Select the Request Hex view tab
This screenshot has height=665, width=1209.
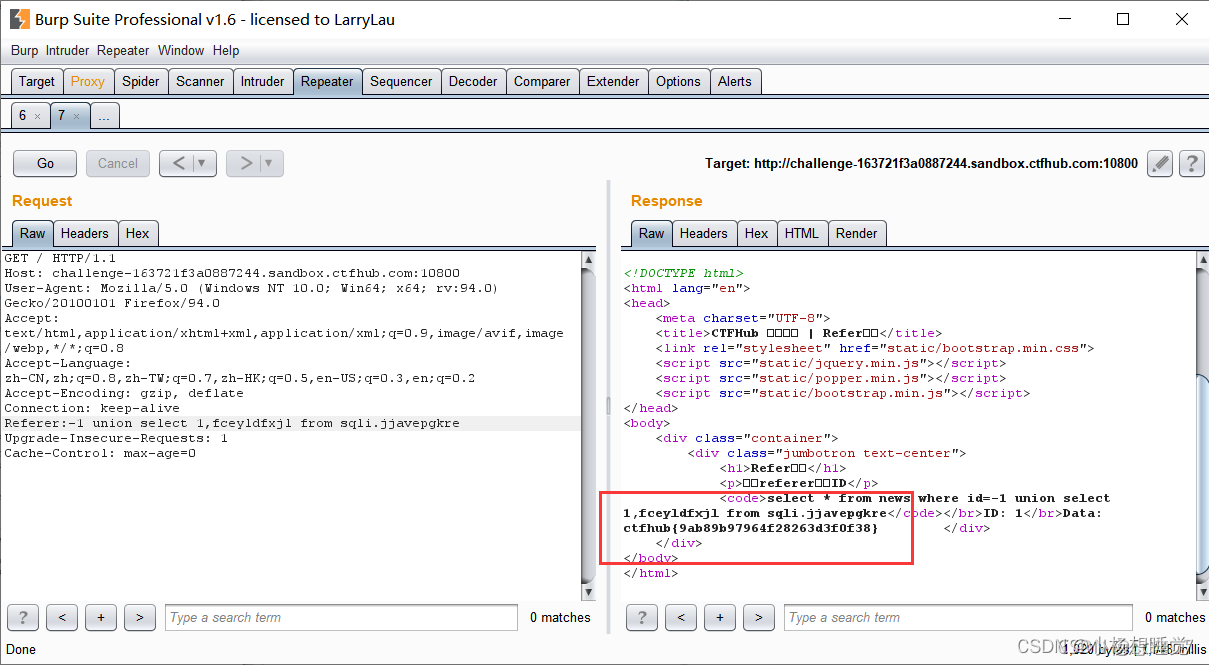pos(138,233)
